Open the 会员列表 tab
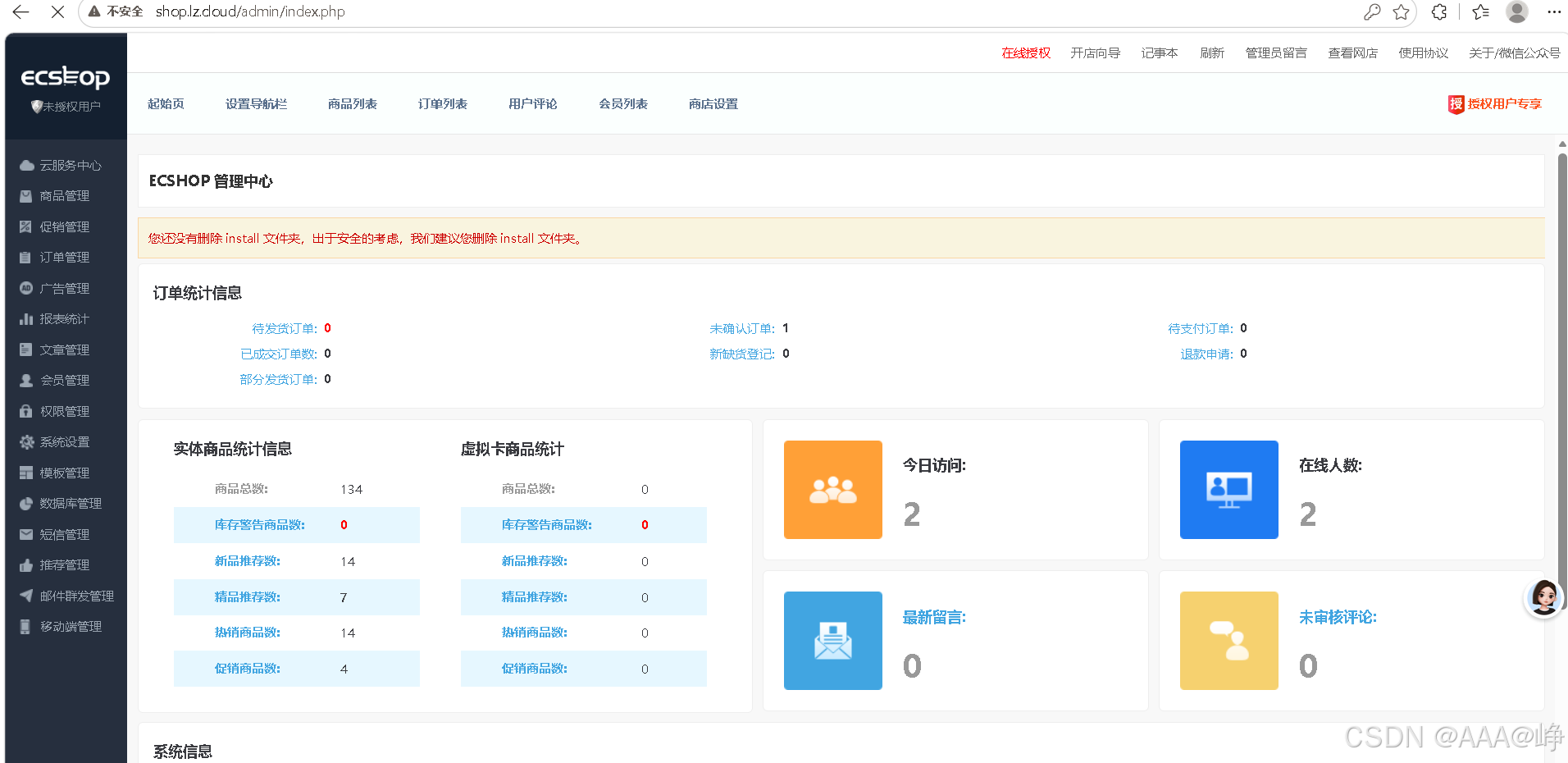 click(623, 104)
